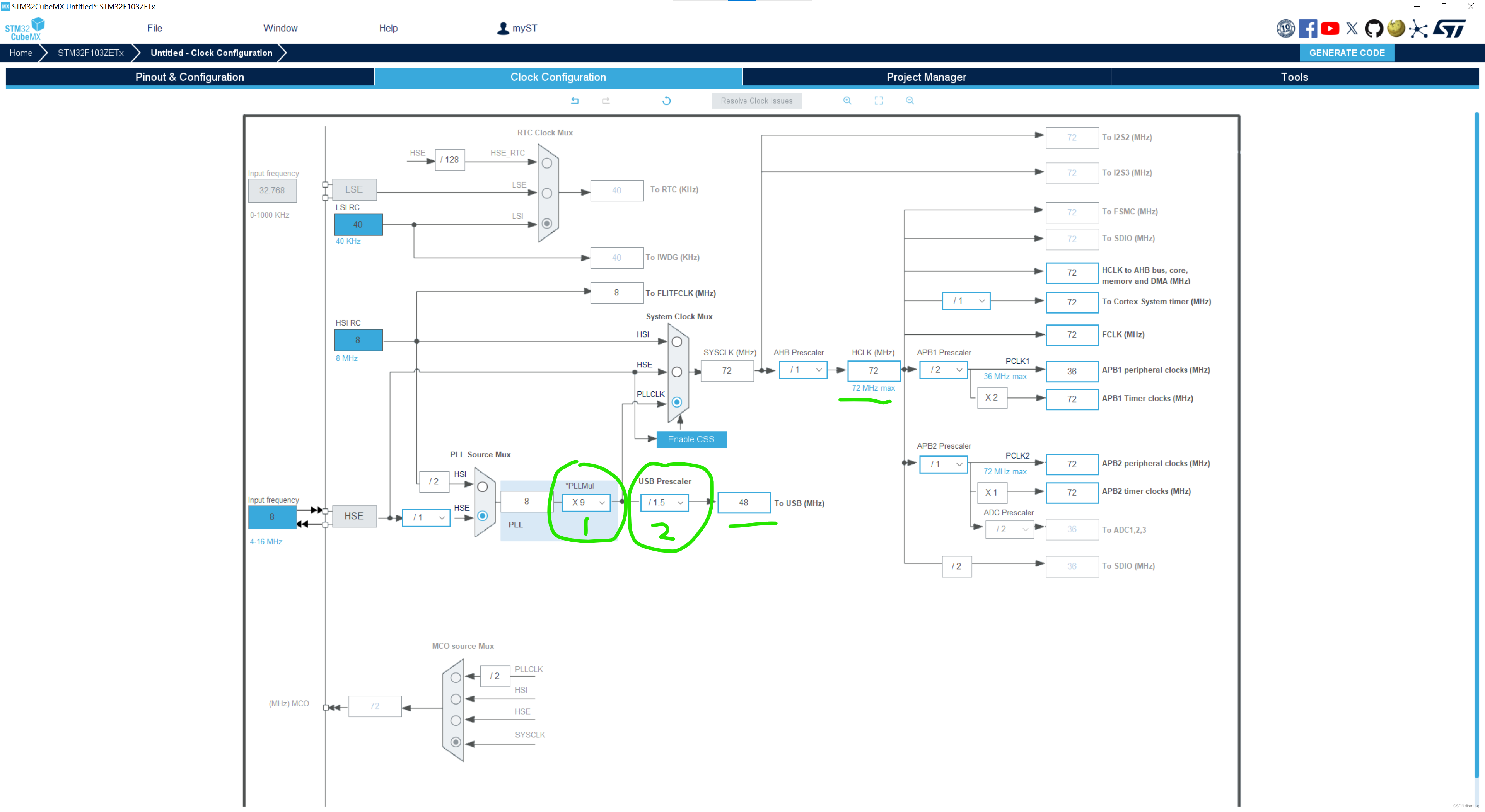Fit clock diagram to window icon
The width and height of the screenshot is (1485, 812).
[x=879, y=101]
